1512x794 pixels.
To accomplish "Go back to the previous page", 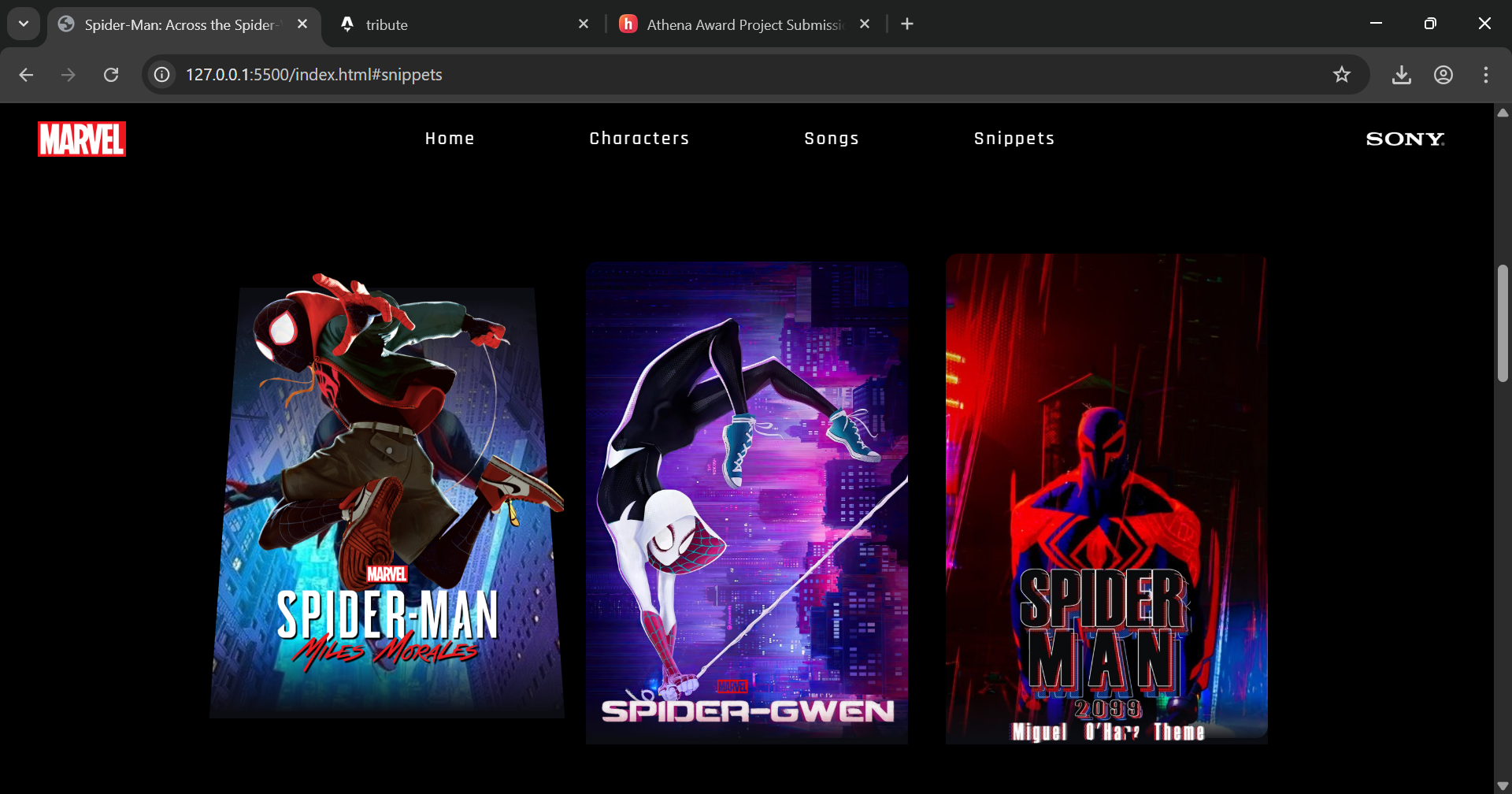I will [26, 75].
